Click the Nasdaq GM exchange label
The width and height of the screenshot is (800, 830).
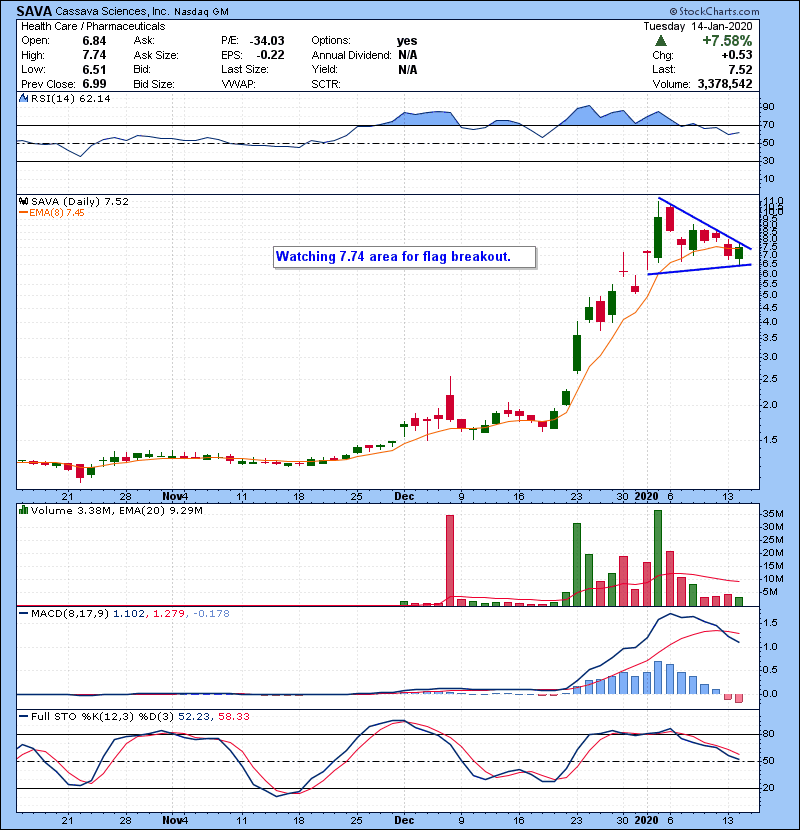[x=201, y=12]
